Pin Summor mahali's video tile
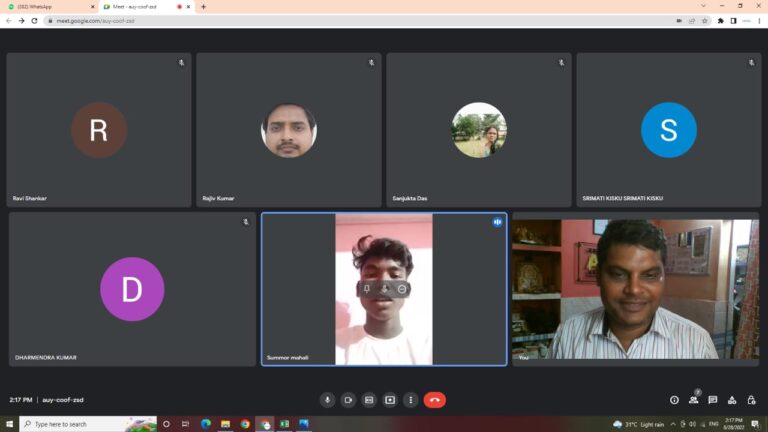 pyautogui.click(x=367, y=289)
